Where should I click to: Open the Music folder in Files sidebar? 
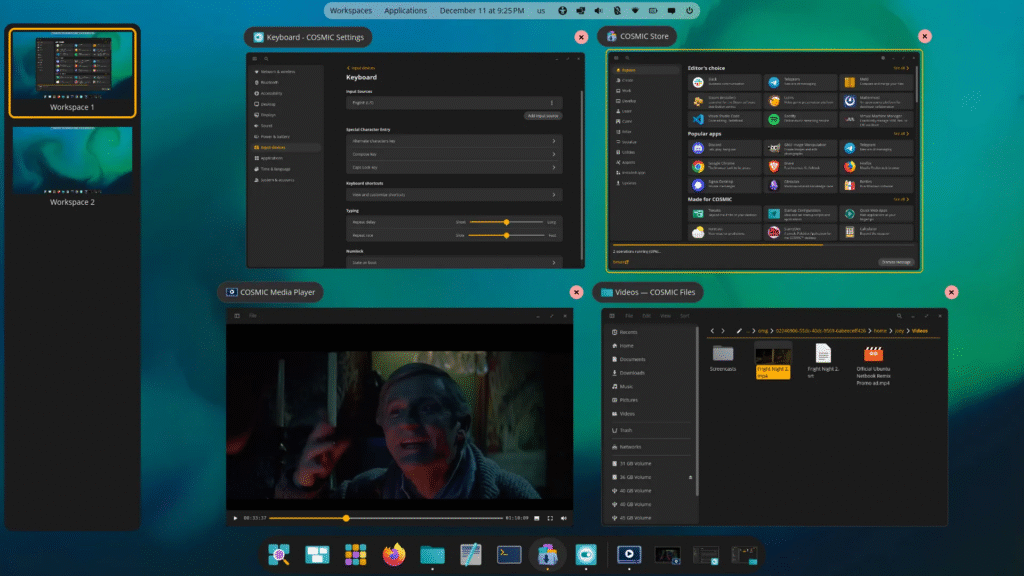[x=624, y=386]
